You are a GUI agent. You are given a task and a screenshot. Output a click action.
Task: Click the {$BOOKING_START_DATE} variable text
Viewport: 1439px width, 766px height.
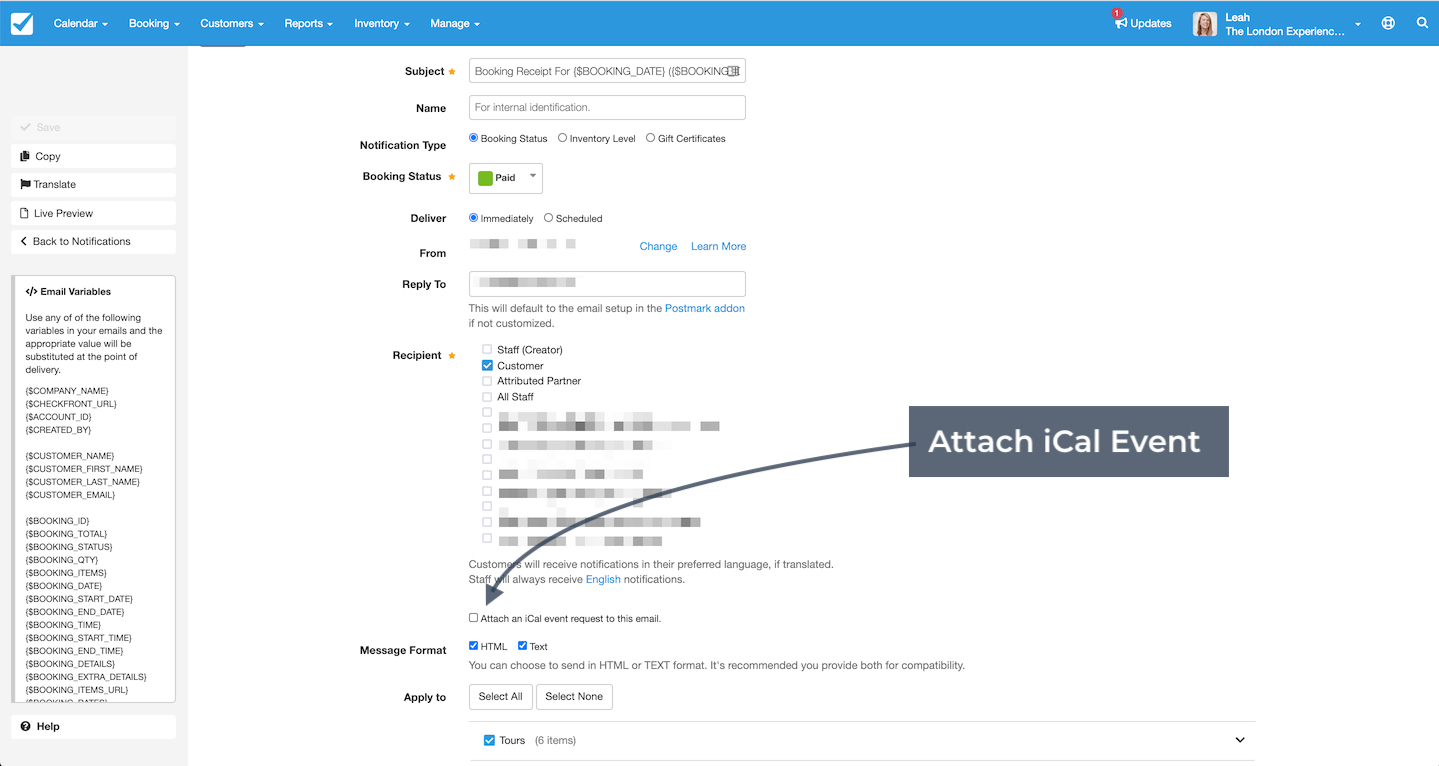click(79, 599)
